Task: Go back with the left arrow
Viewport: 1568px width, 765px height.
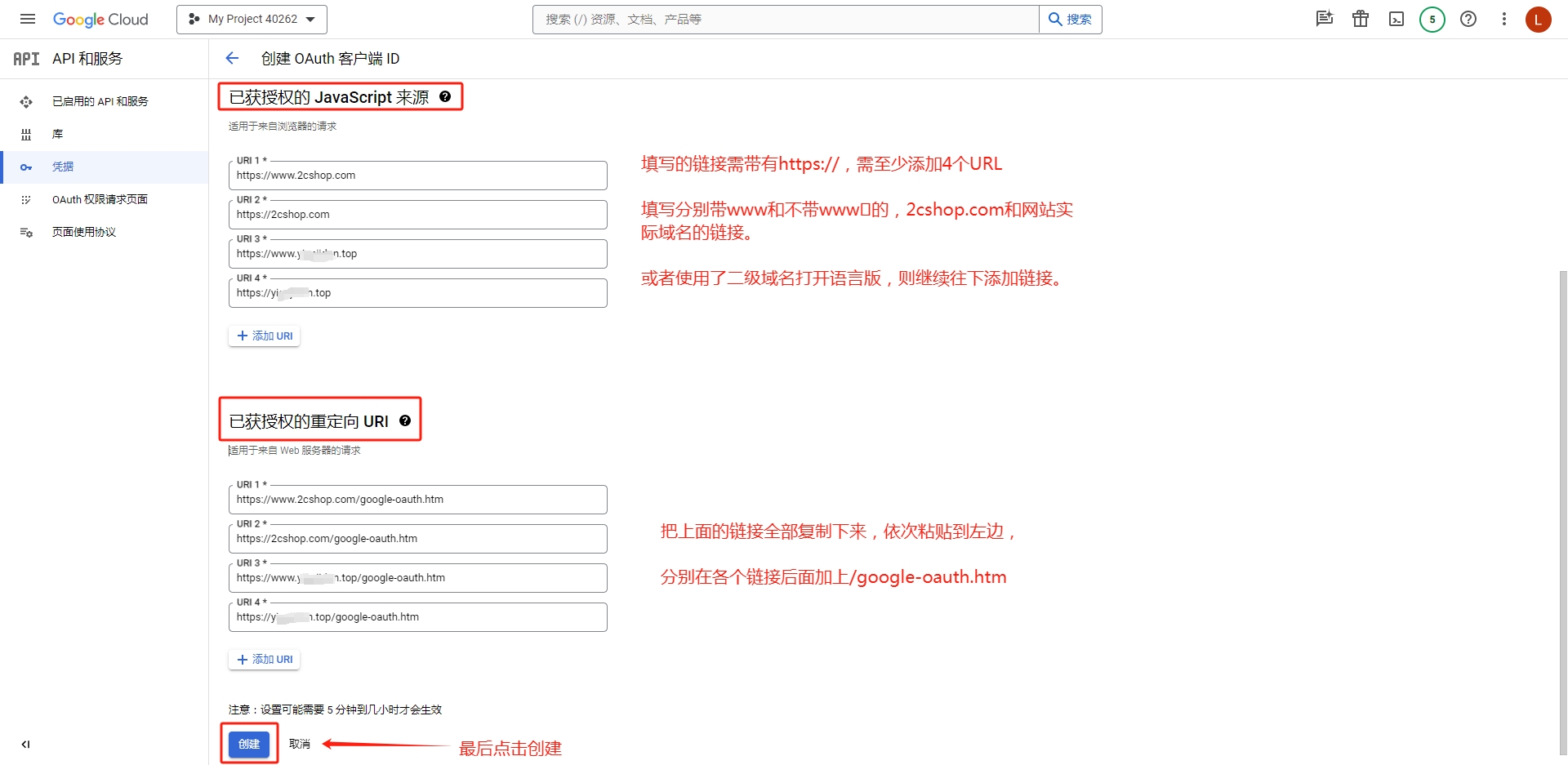Action: pos(232,58)
